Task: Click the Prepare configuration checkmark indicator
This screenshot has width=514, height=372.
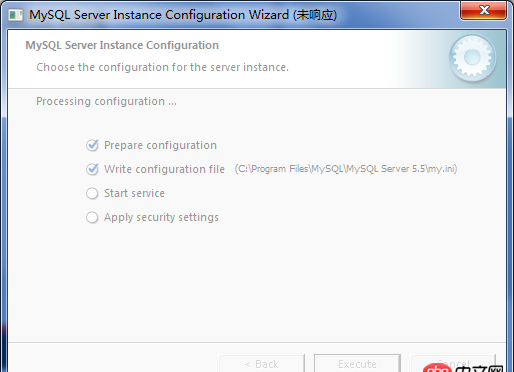Action: point(92,145)
